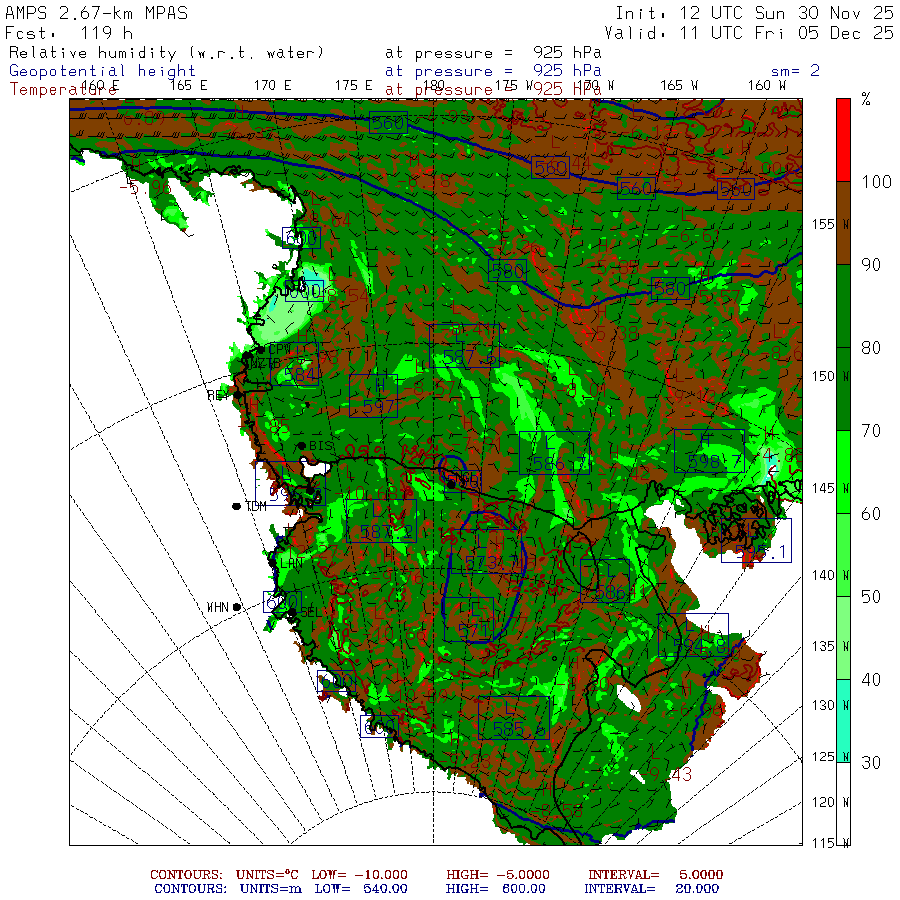Click the colorbar value 40

(871, 680)
